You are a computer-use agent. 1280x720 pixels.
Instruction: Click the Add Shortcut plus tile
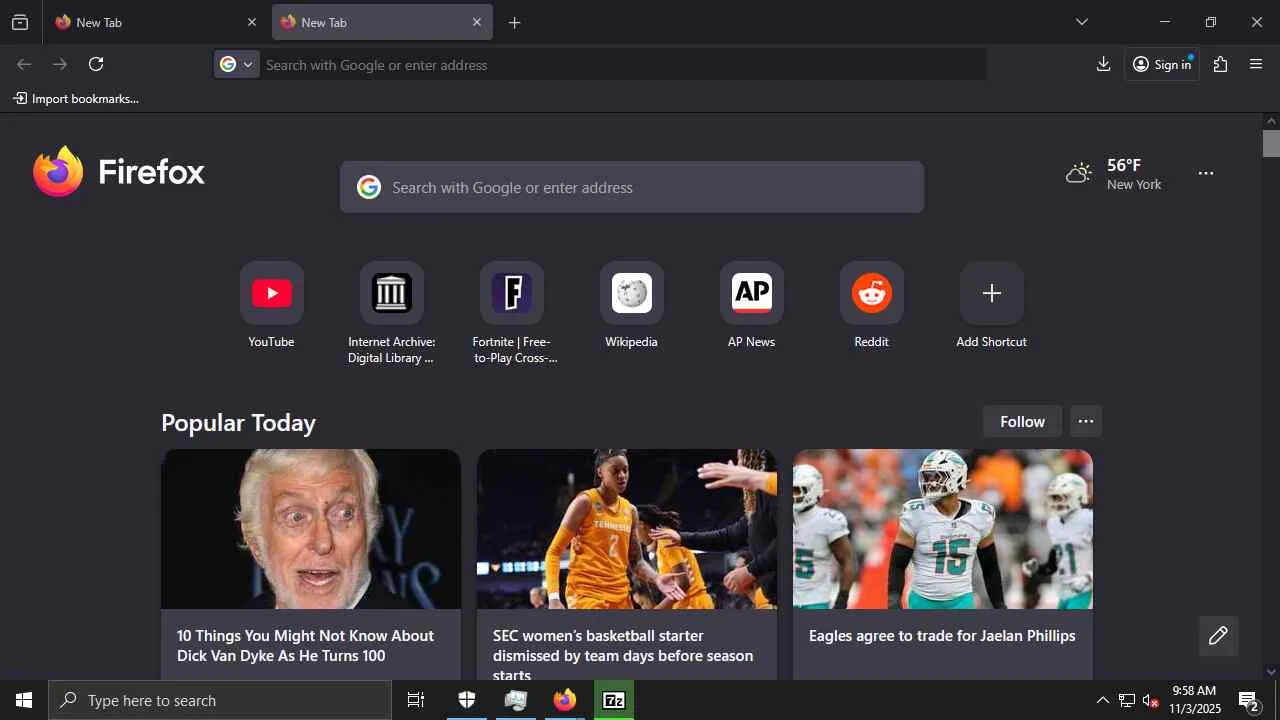pyautogui.click(x=991, y=293)
